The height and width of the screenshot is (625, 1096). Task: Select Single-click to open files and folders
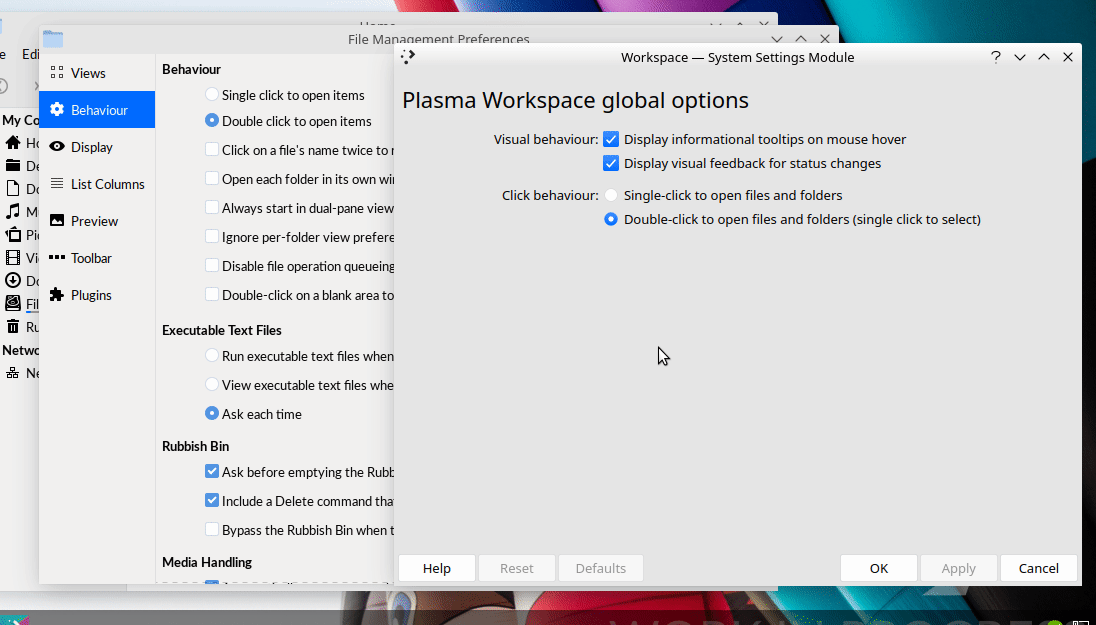723,196
